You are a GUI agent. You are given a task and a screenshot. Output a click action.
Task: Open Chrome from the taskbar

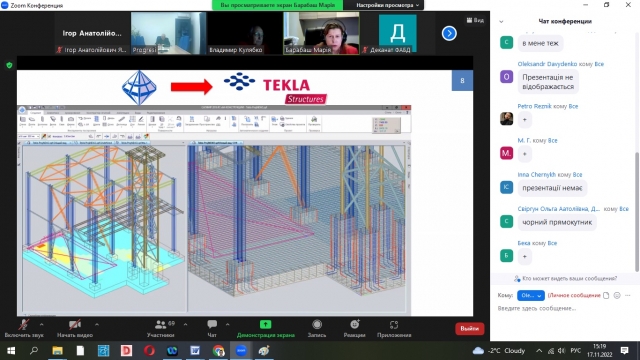coord(218,351)
